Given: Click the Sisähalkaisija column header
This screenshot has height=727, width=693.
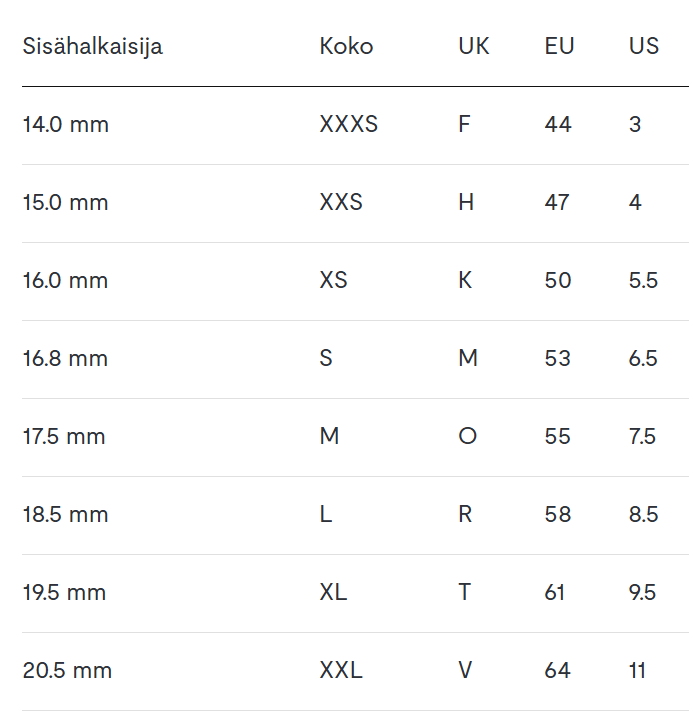Looking at the screenshot, I should tap(92, 46).
